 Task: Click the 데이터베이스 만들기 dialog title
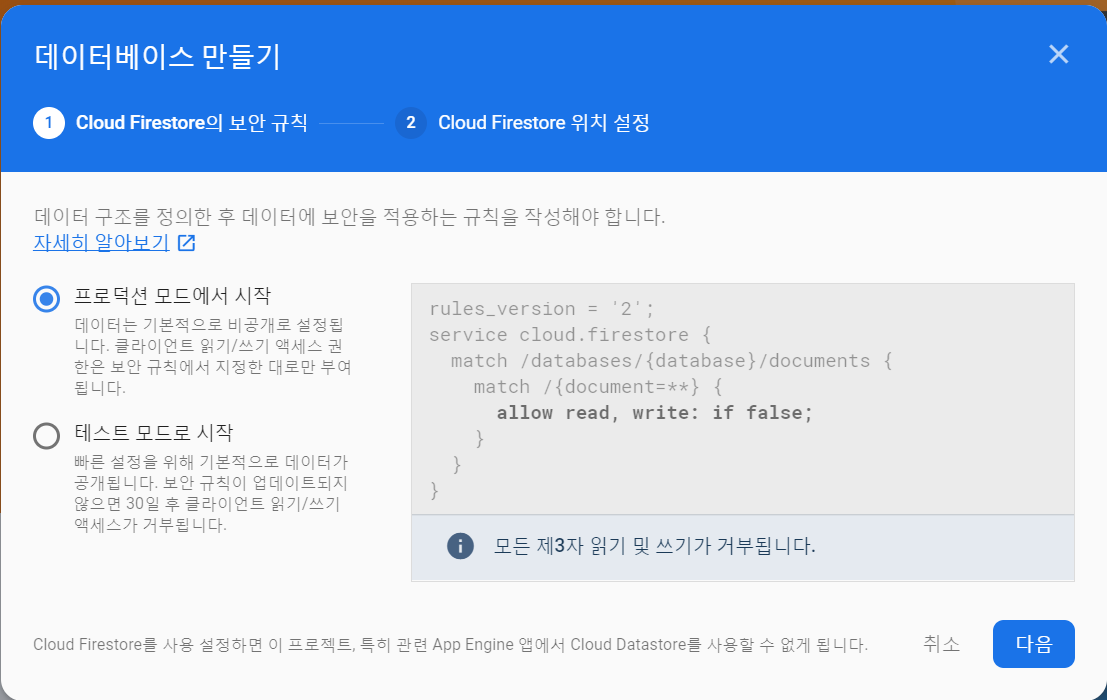pos(157,56)
